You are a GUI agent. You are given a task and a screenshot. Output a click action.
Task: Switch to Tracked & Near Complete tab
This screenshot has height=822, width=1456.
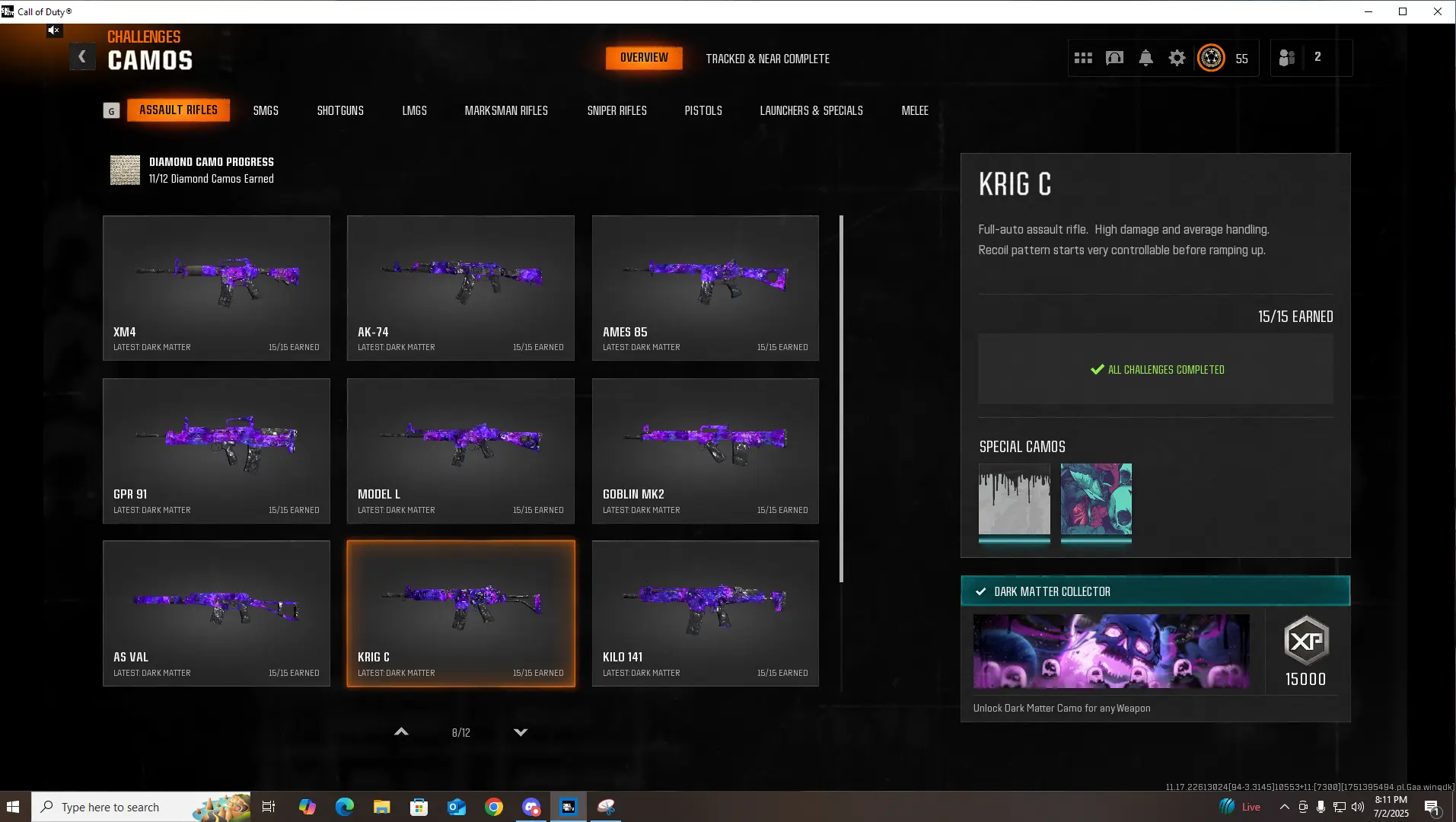767,59
